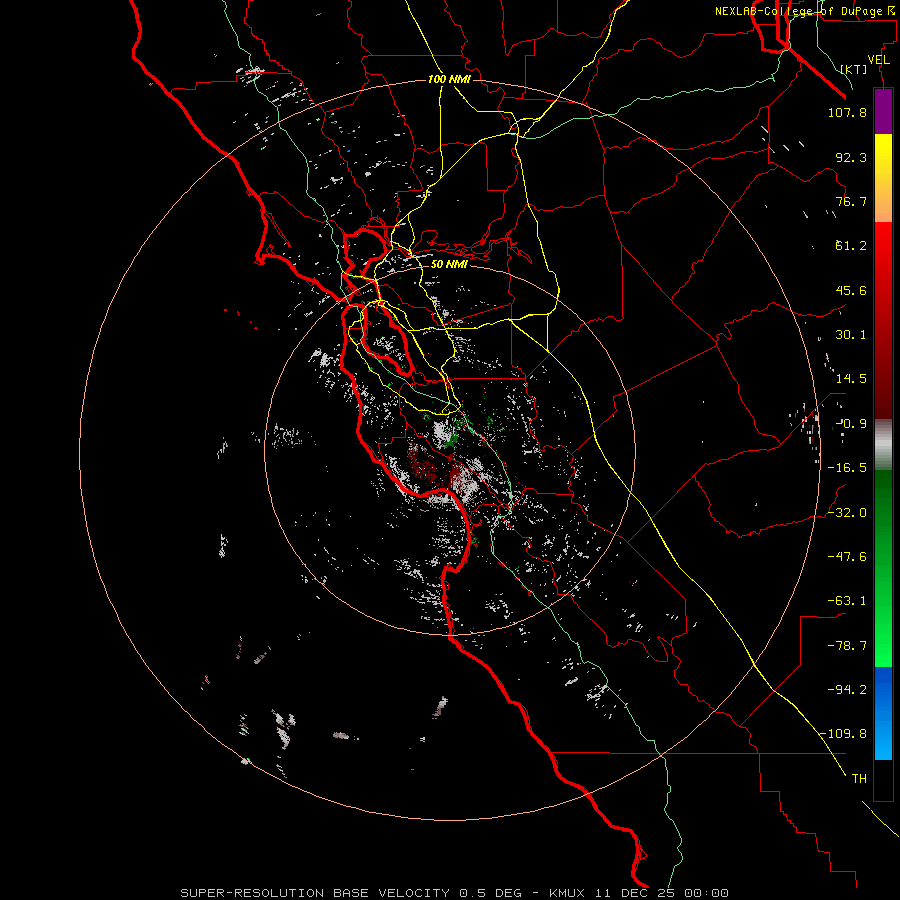This screenshot has width=900, height=900.
Task: Select the 45.6 legend value
Action: pyautogui.click(x=851, y=290)
